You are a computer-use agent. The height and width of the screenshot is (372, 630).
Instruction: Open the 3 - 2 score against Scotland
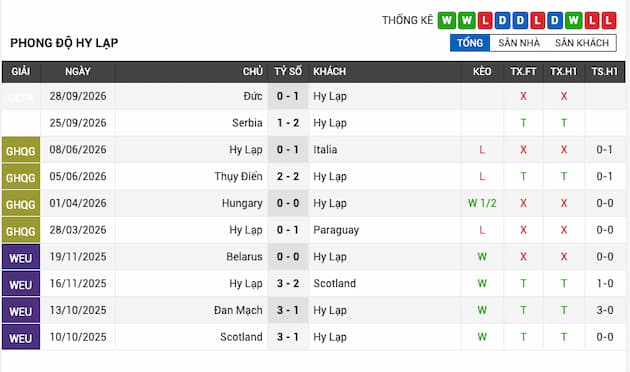288,283
